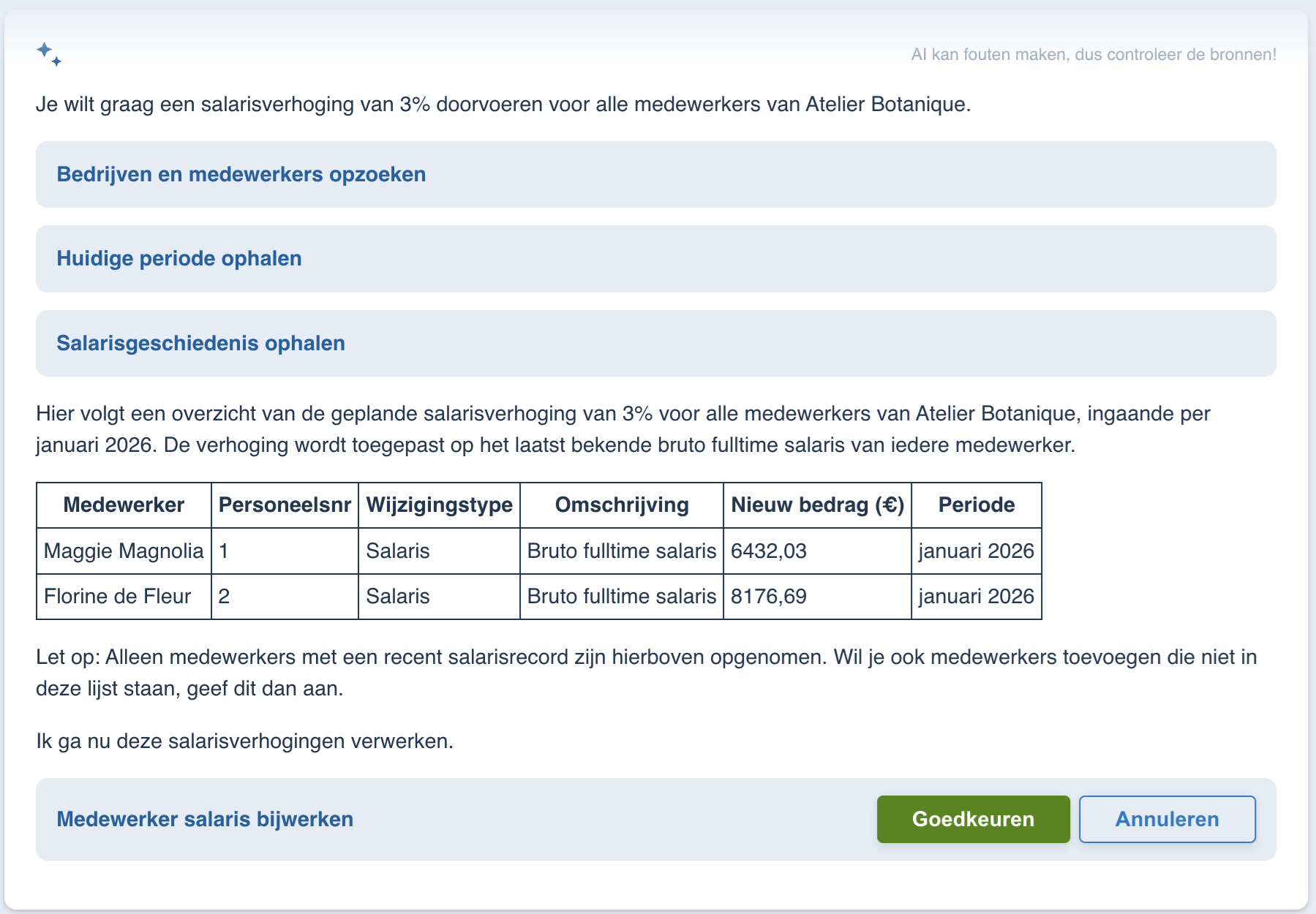Click the AI sparkle icon at top left

pos(49,54)
